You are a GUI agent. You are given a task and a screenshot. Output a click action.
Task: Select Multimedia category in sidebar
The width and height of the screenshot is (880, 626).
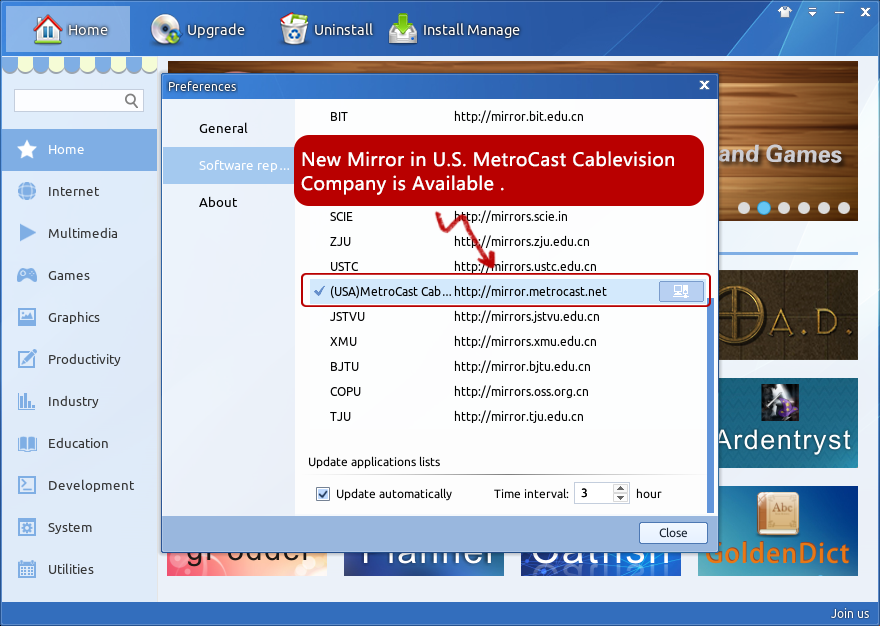tap(79, 234)
